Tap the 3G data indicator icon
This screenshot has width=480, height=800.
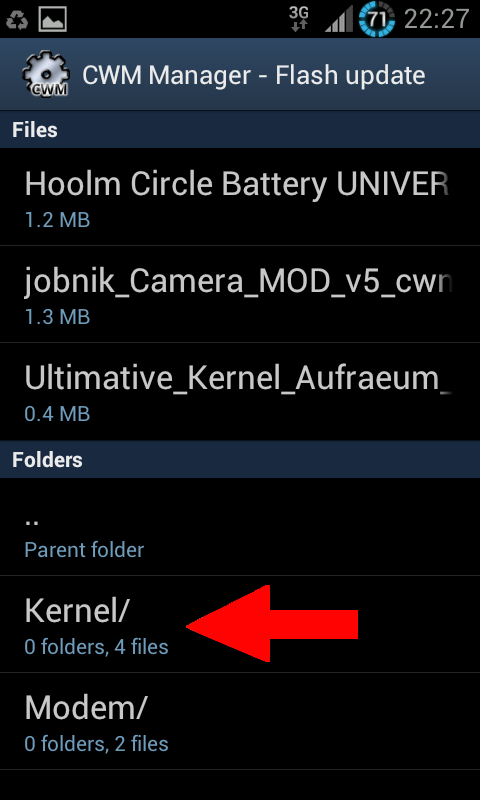tap(299, 19)
